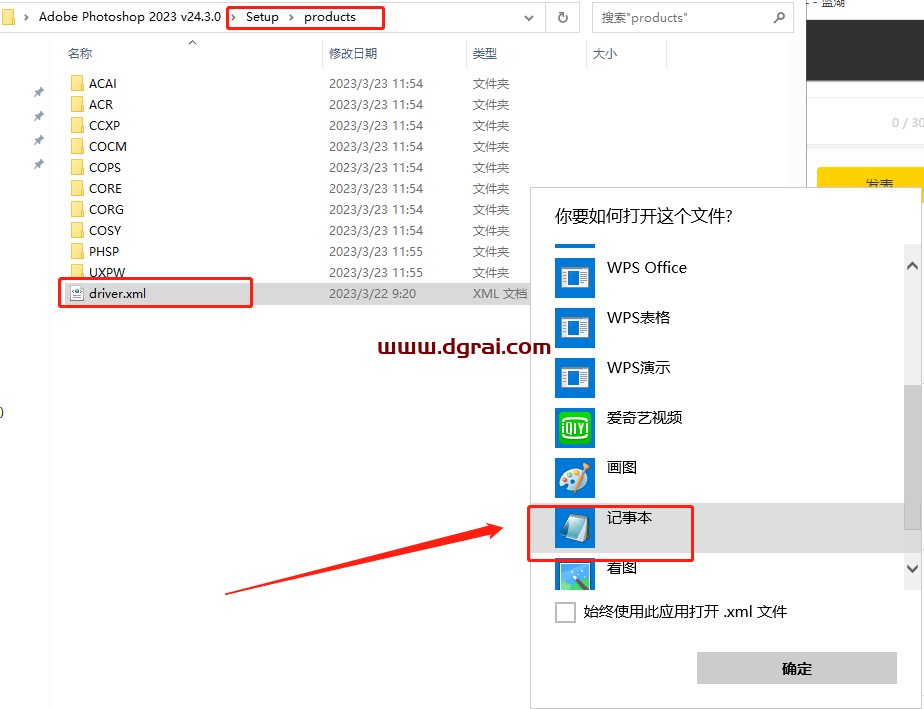Screen dimensions: 924x709
Task: Select the 看图 image viewer icon
Action: point(575,574)
